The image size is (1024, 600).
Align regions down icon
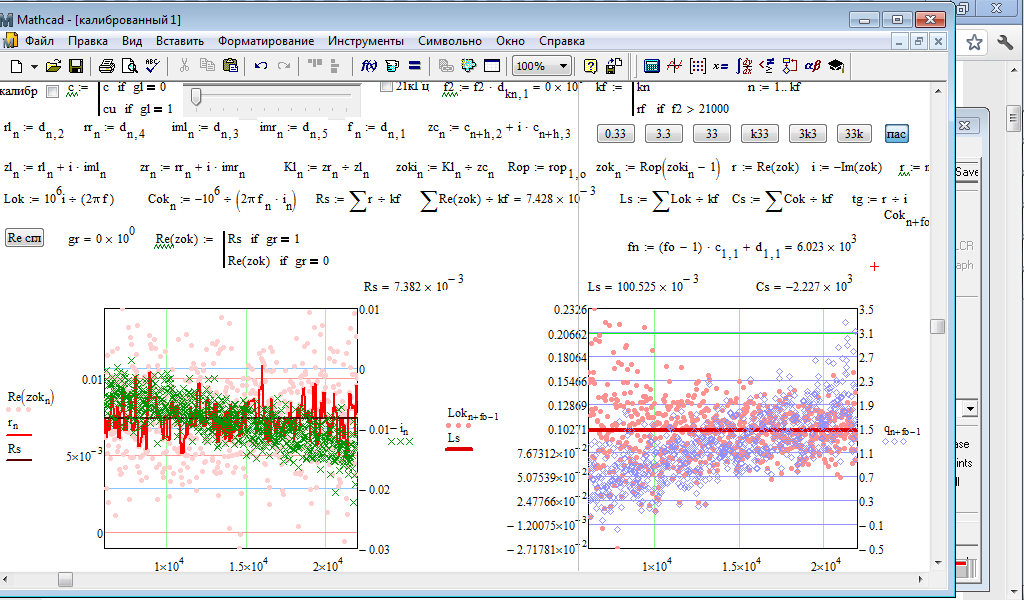336,66
